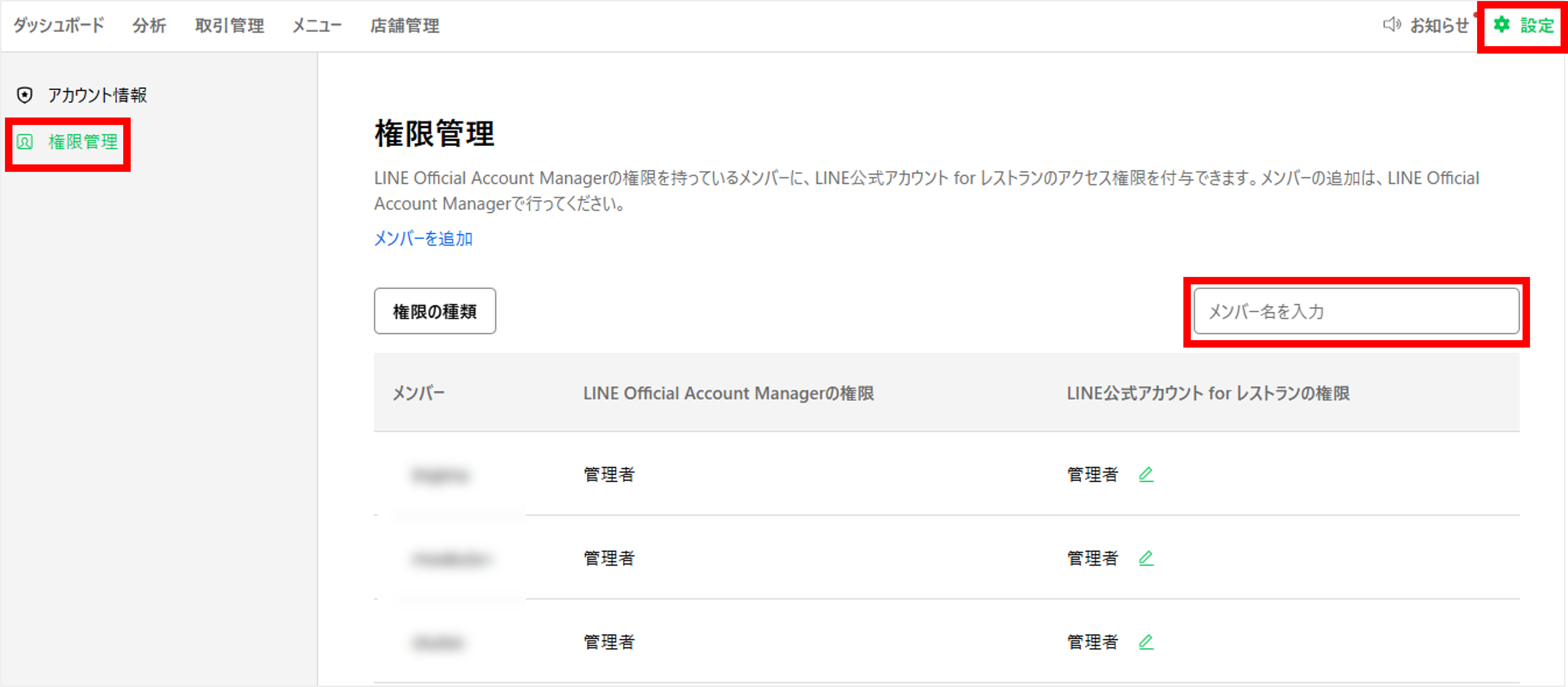
Task: Click the third row's pencil edit icon
Action: [x=1146, y=642]
